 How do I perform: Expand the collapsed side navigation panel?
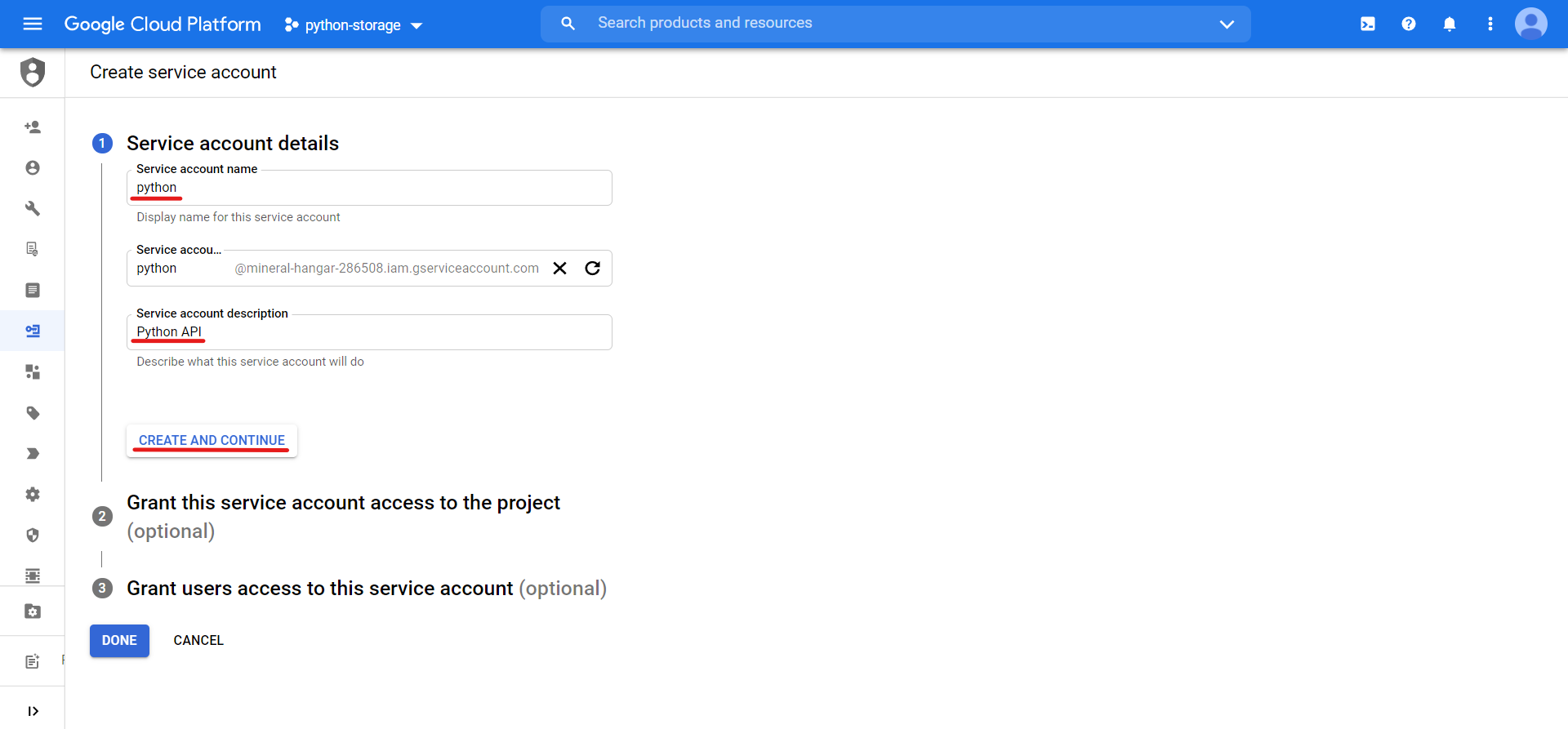click(33, 711)
